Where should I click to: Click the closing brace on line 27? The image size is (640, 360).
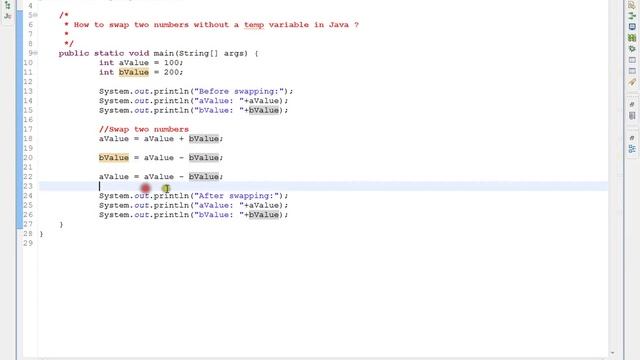pos(61,224)
